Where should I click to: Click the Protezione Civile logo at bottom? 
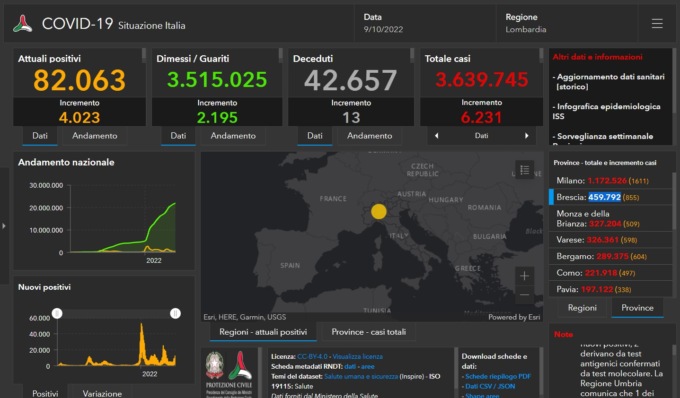[x=240, y=365]
